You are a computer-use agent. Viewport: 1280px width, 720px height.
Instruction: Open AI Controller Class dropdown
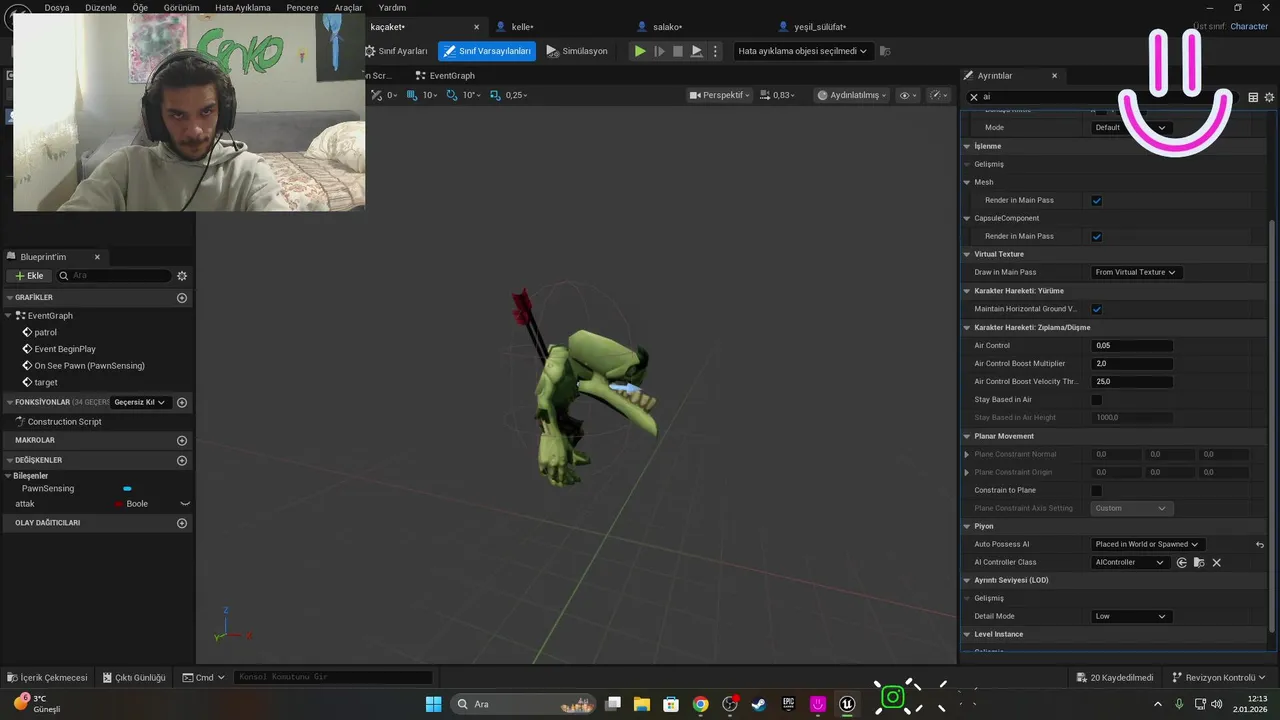click(1131, 562)
